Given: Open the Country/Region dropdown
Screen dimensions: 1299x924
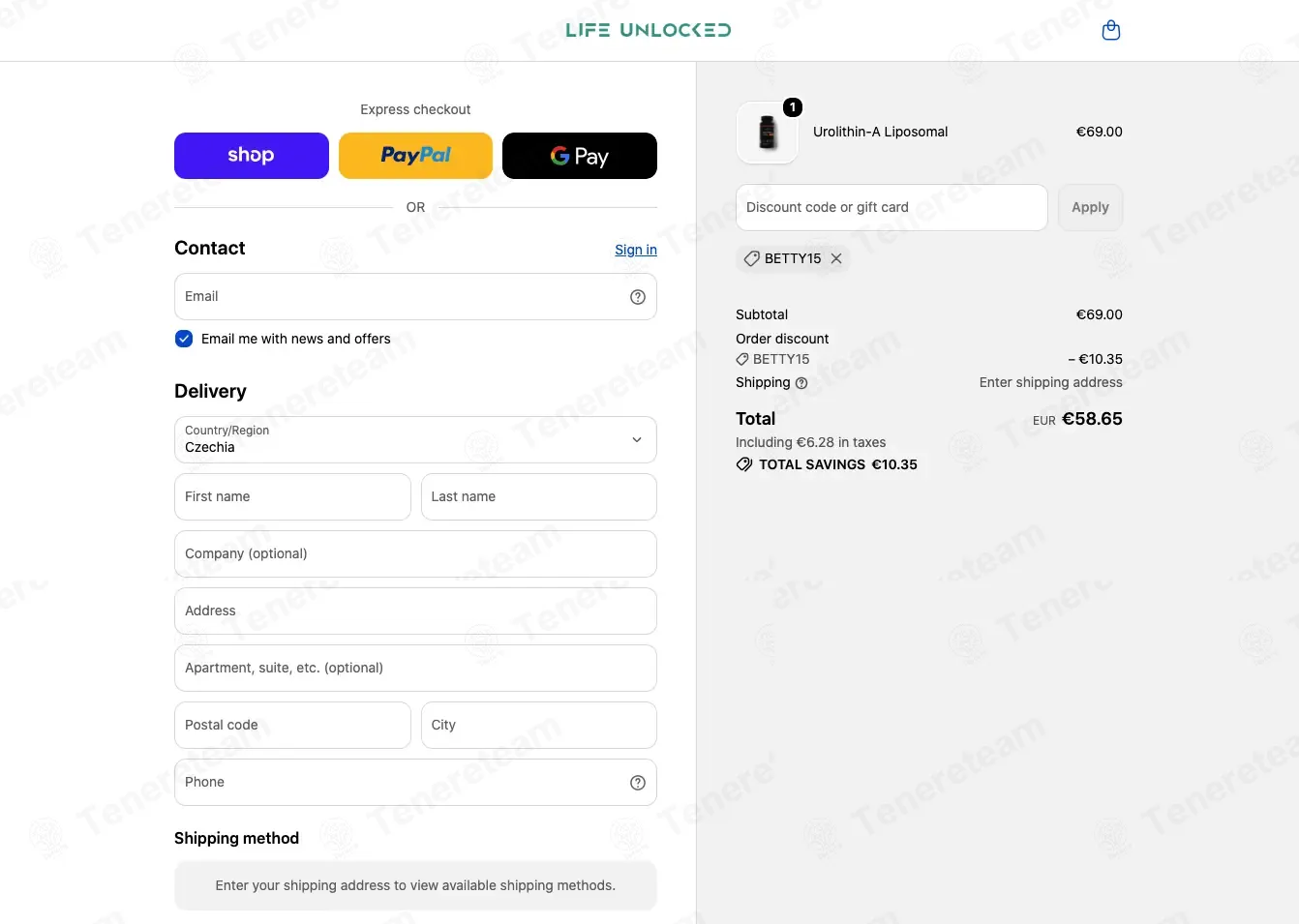Looking at the screenshot, I should point(415,440).
